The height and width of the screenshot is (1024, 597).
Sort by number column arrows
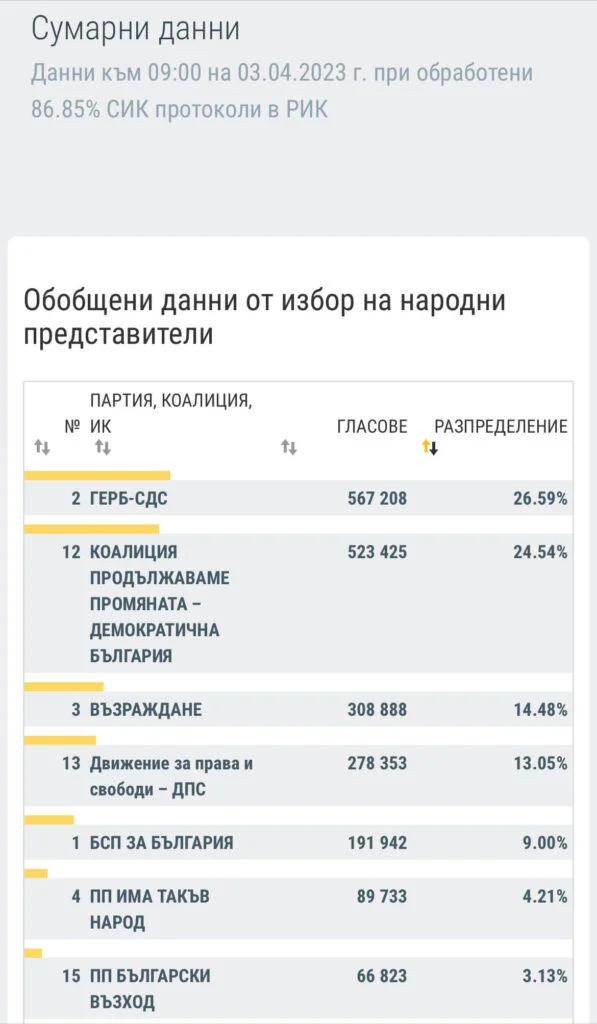(42, 447)
